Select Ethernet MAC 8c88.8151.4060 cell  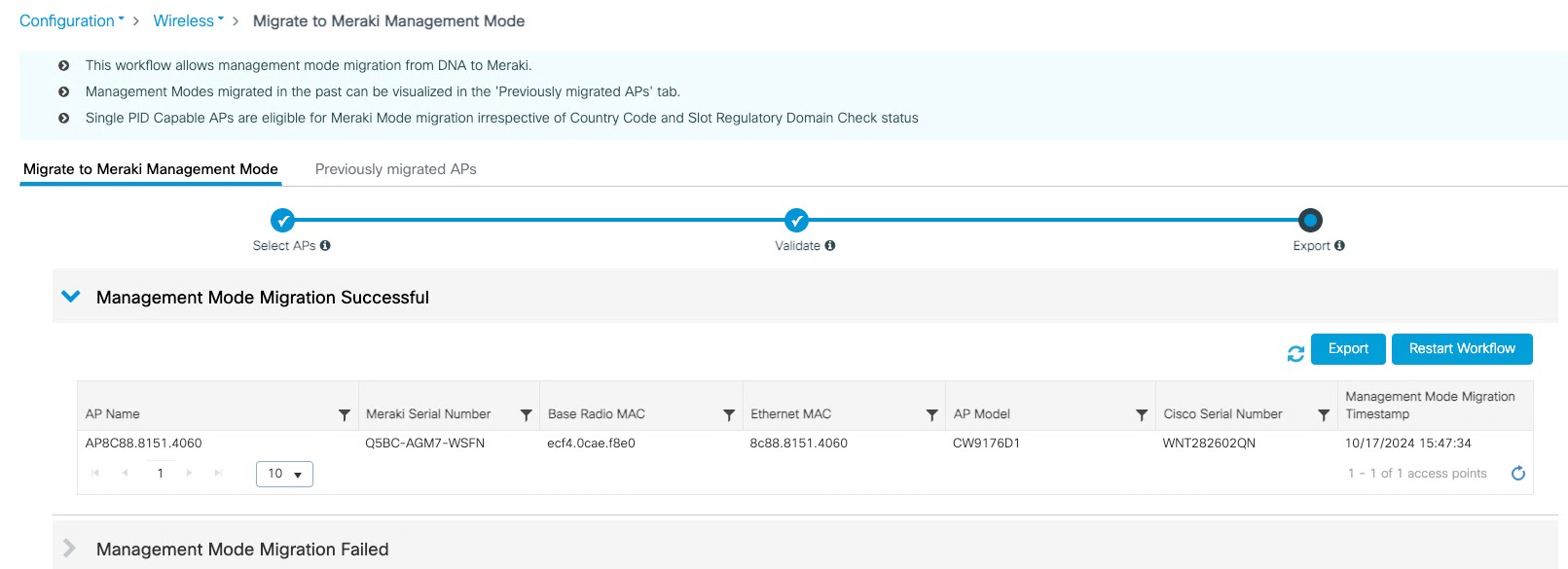[x=798, y=444]
